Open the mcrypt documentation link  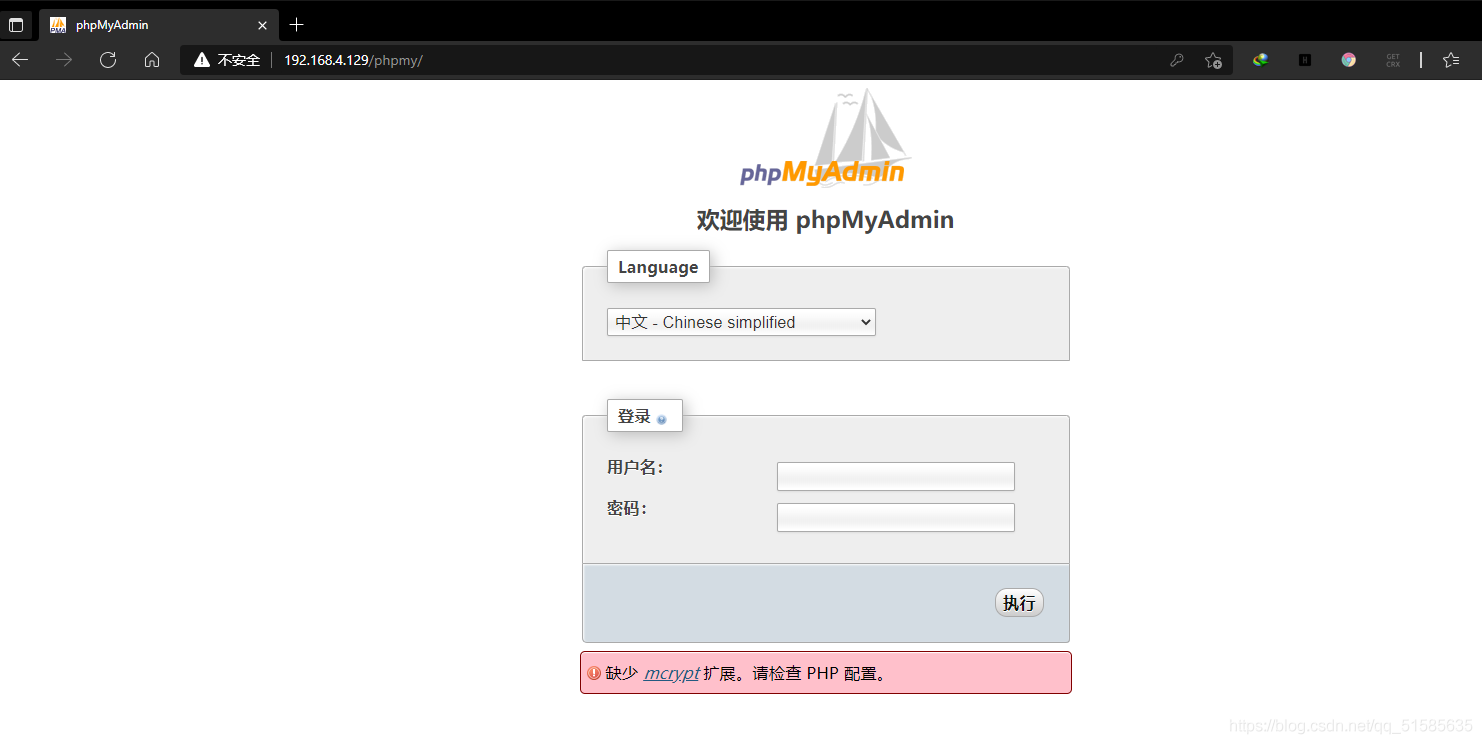672,673
